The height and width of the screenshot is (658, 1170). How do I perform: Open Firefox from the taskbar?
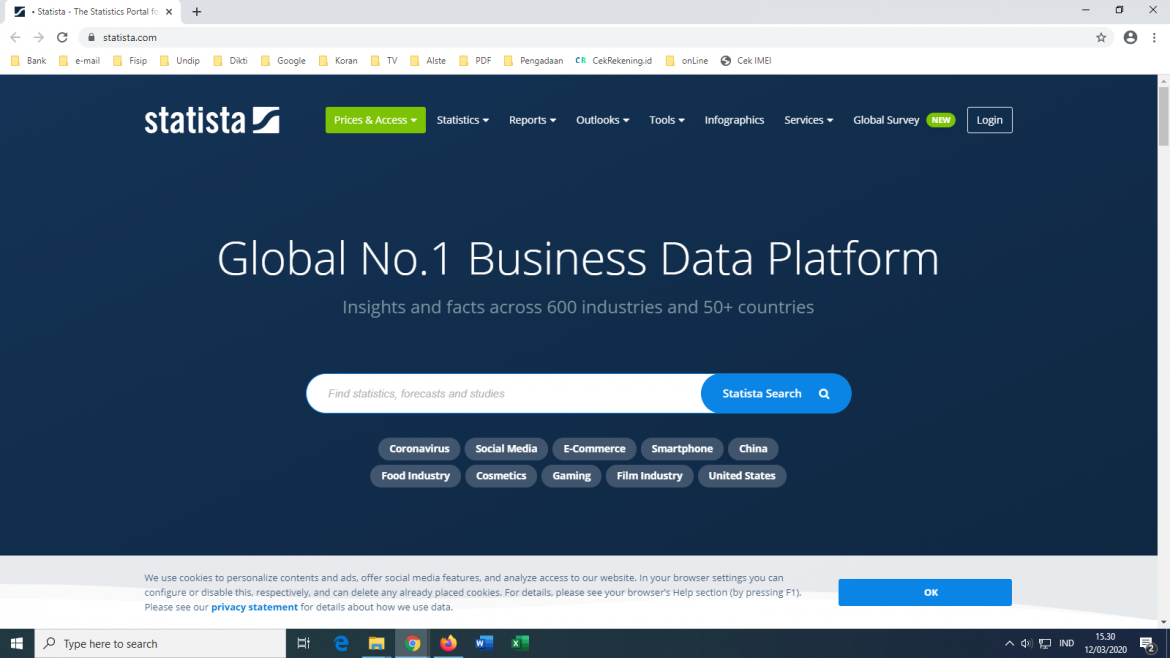tap(448, 643)
